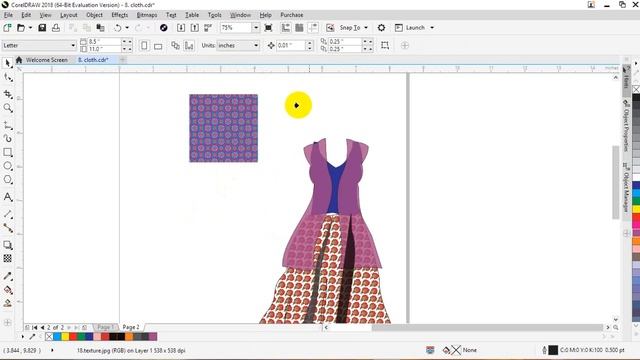The width and height of the screenshot is (640, 360).
Task: Toggle current page size button
Action: pyautogui.click(x=189, y=46)
